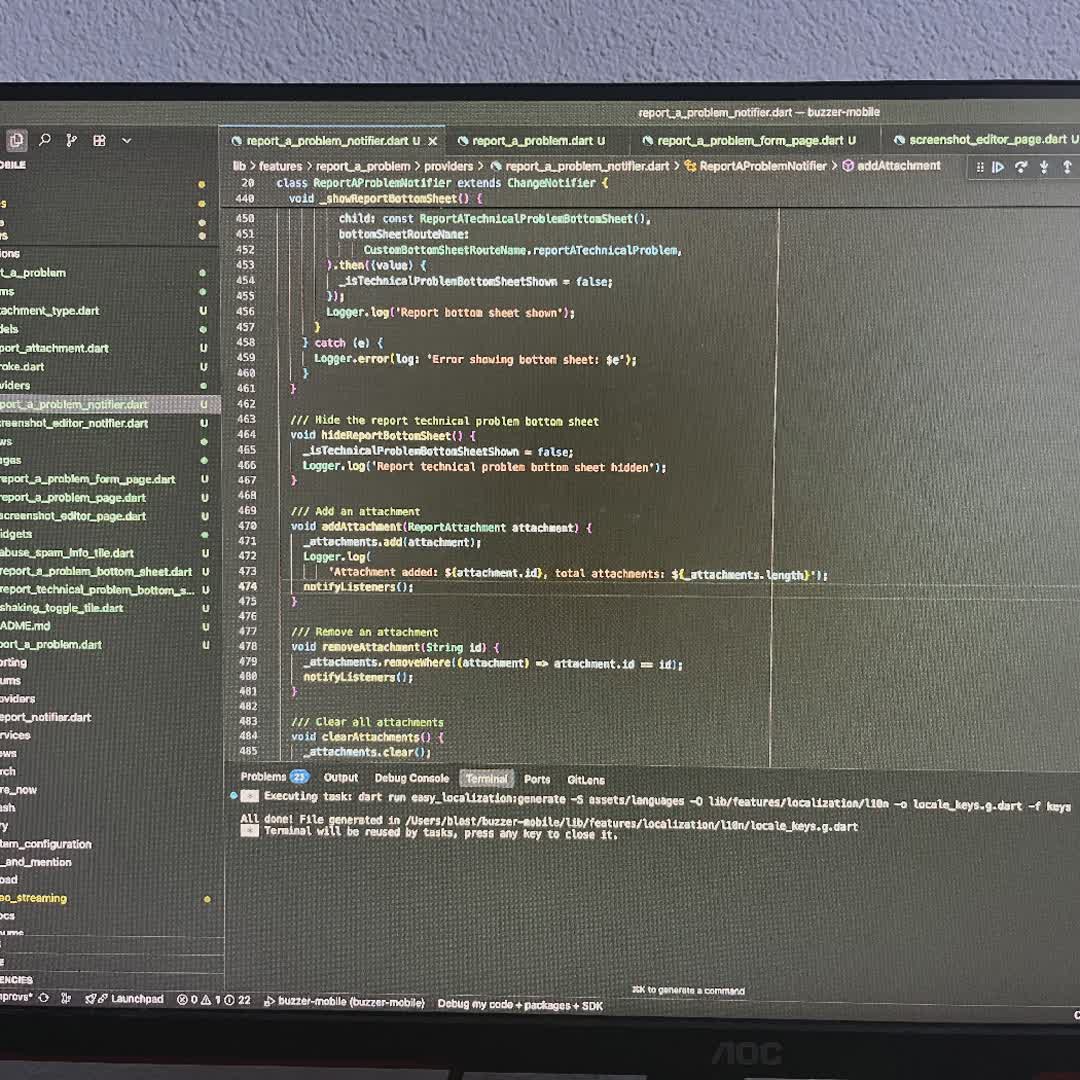Open report_a_problem_bottom_sheet.dart in the explorer

tap(110, 571)
